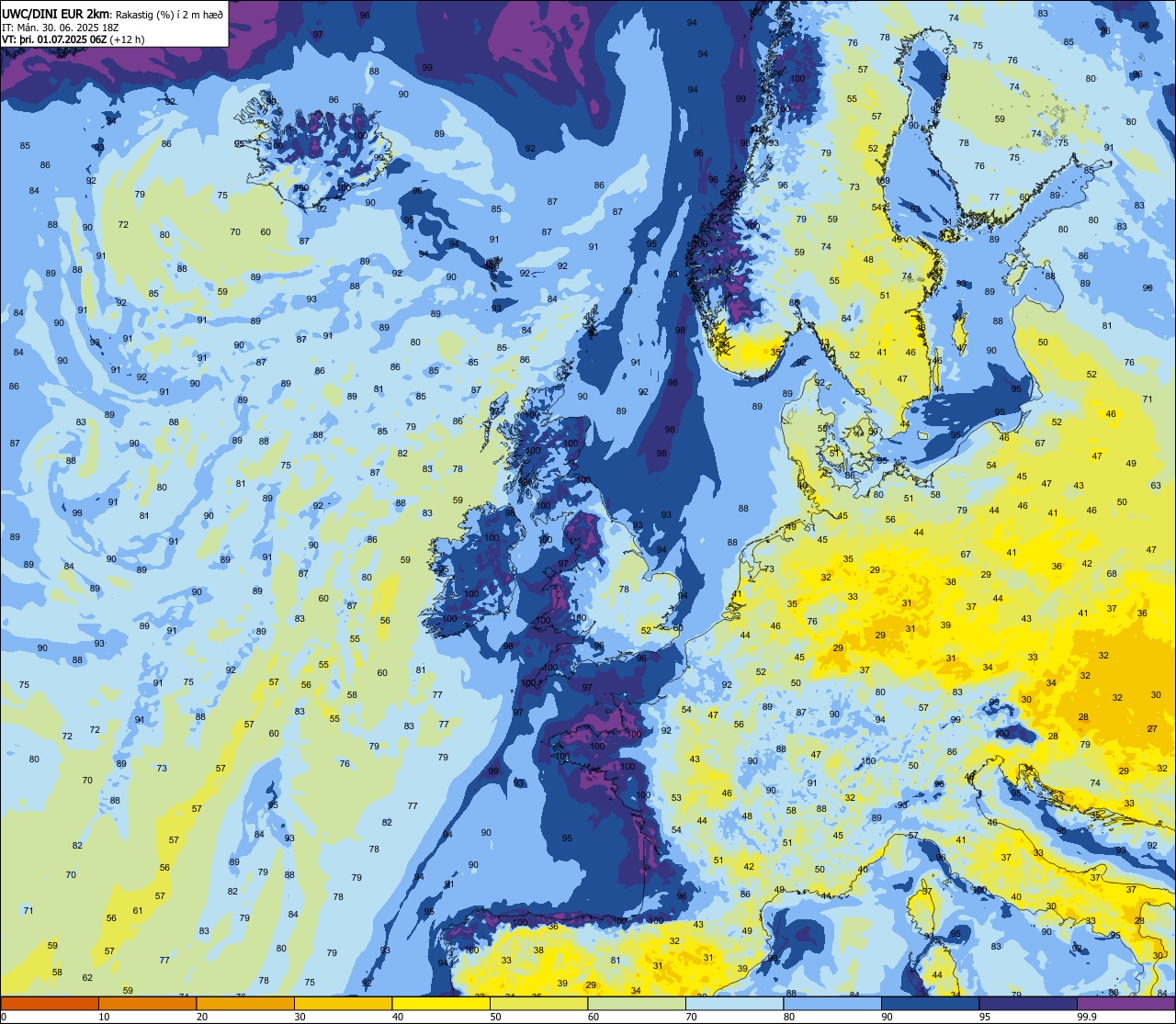Select the legend label "30"
Image resolution: width=1176 pixels, height=1024 pixels.
300,1017
